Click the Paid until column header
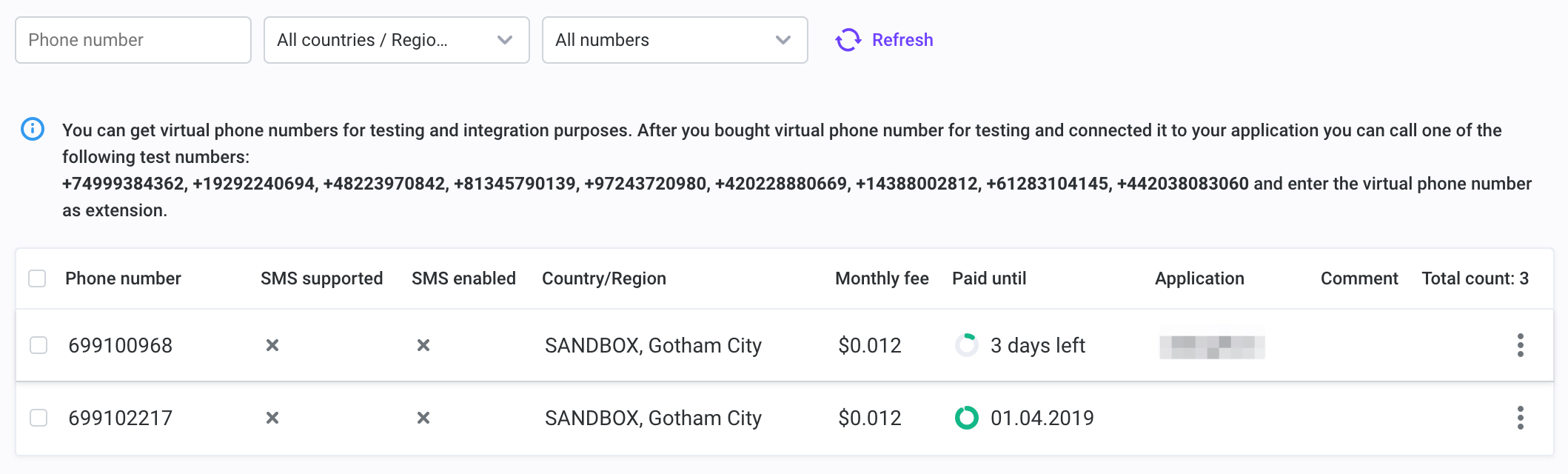Screen dimensions: 1568x474 (989, 278)
